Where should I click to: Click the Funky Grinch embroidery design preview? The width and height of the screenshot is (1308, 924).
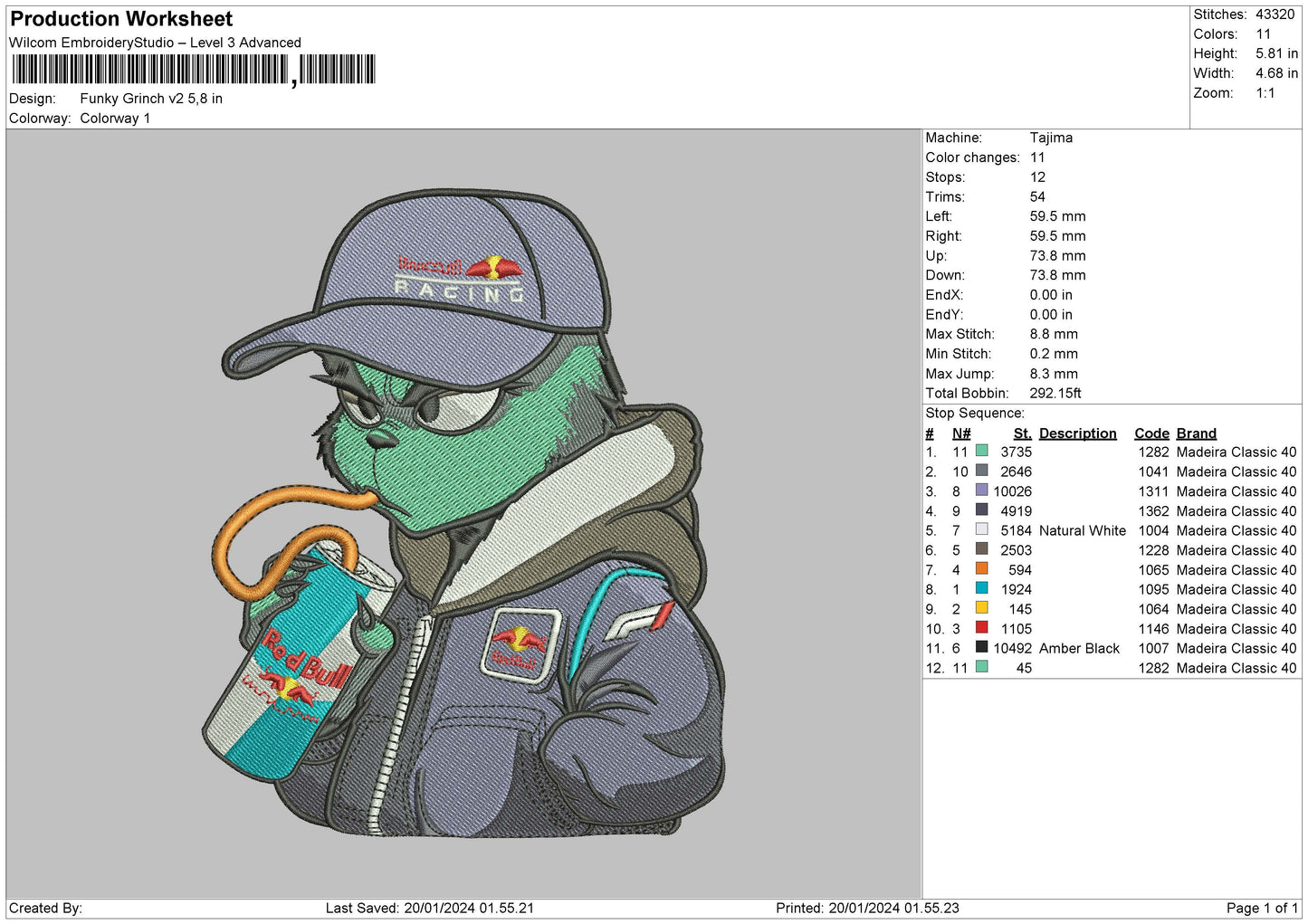point(463,513)
